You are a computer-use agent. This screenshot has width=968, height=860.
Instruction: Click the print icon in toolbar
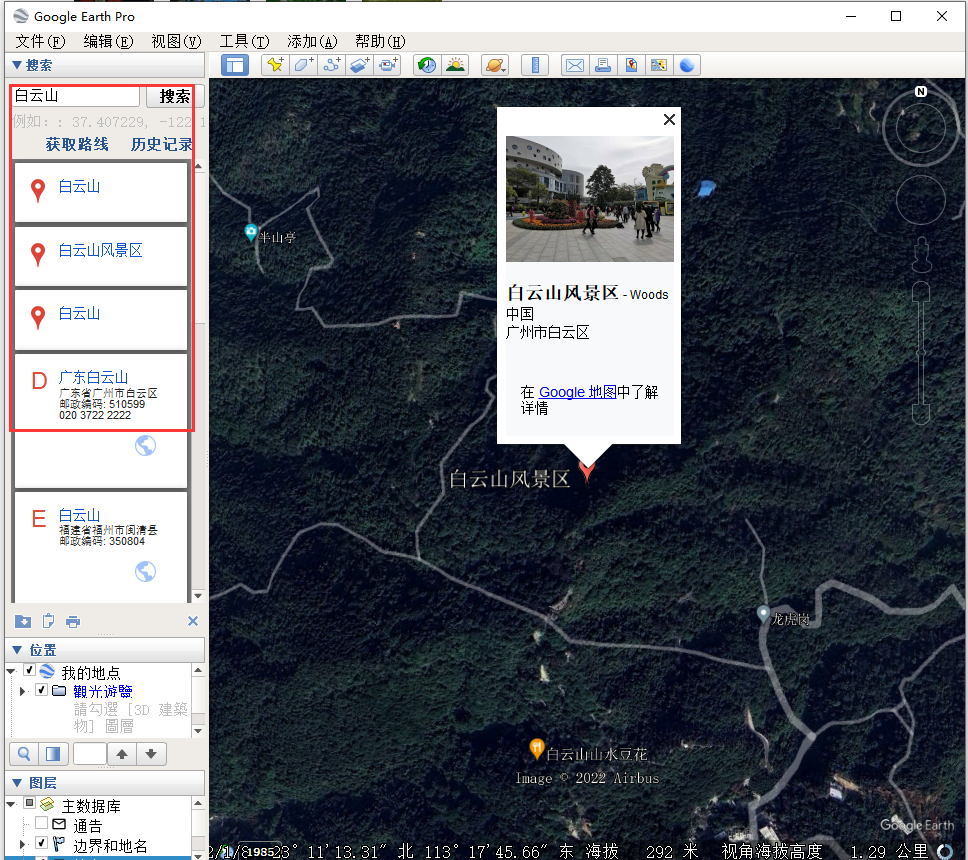602,65
